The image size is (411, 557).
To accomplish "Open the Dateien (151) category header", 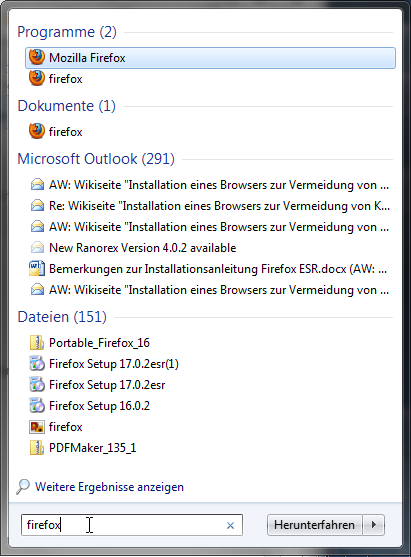I will pos(62,317).
